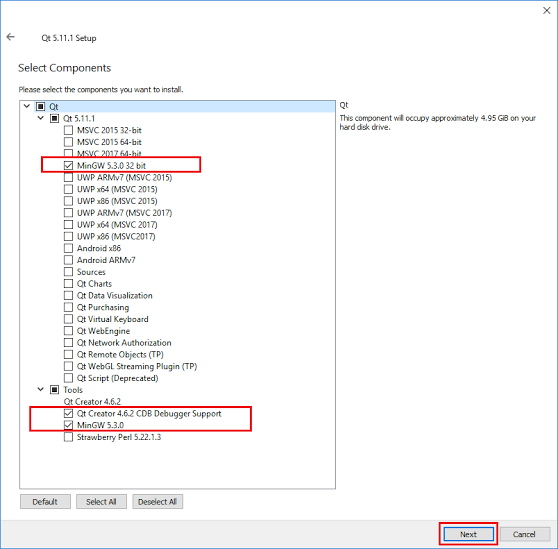Check MSVC 2015 64-bit checkbox
Viewport: 558px width, 549px height.
[x=68, y=142]
